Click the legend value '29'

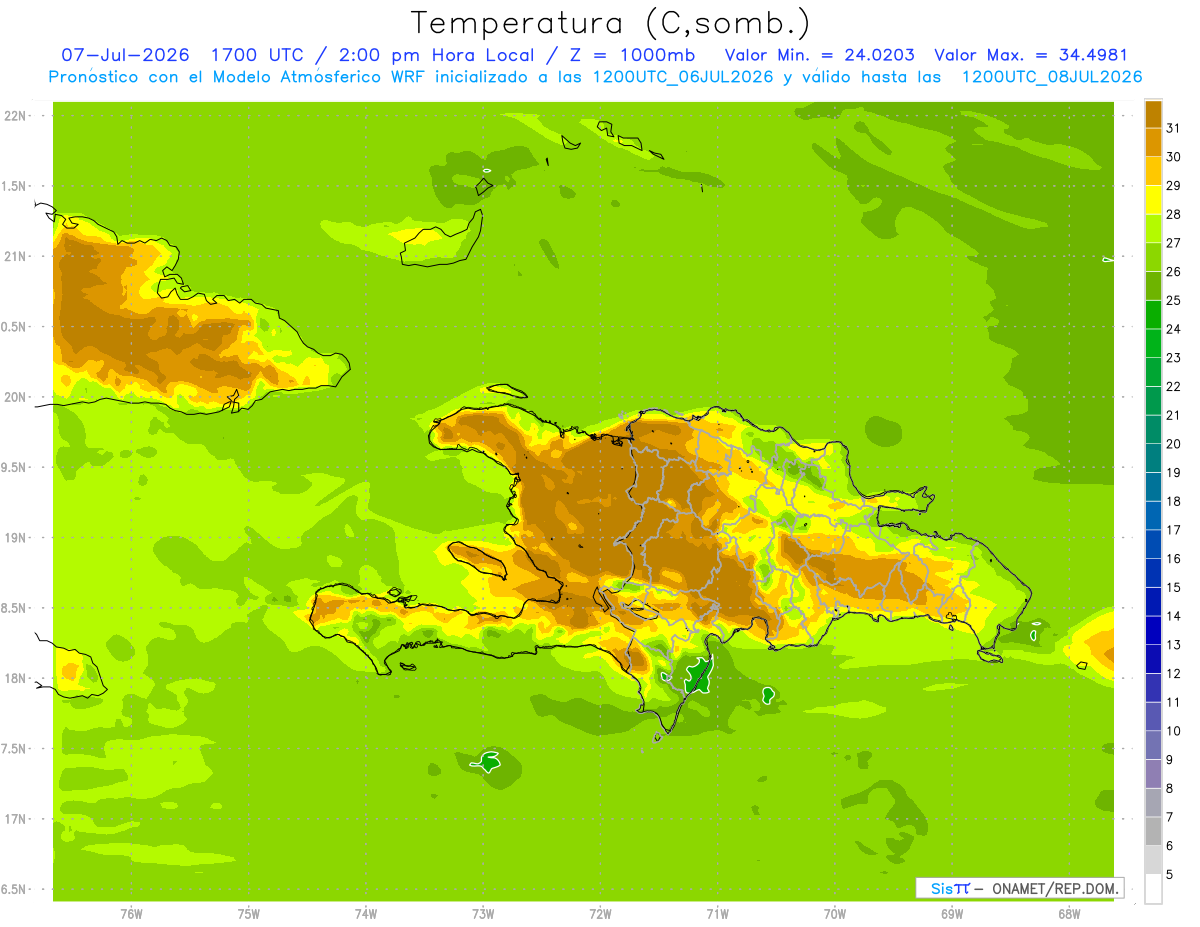click(1173, 186)
